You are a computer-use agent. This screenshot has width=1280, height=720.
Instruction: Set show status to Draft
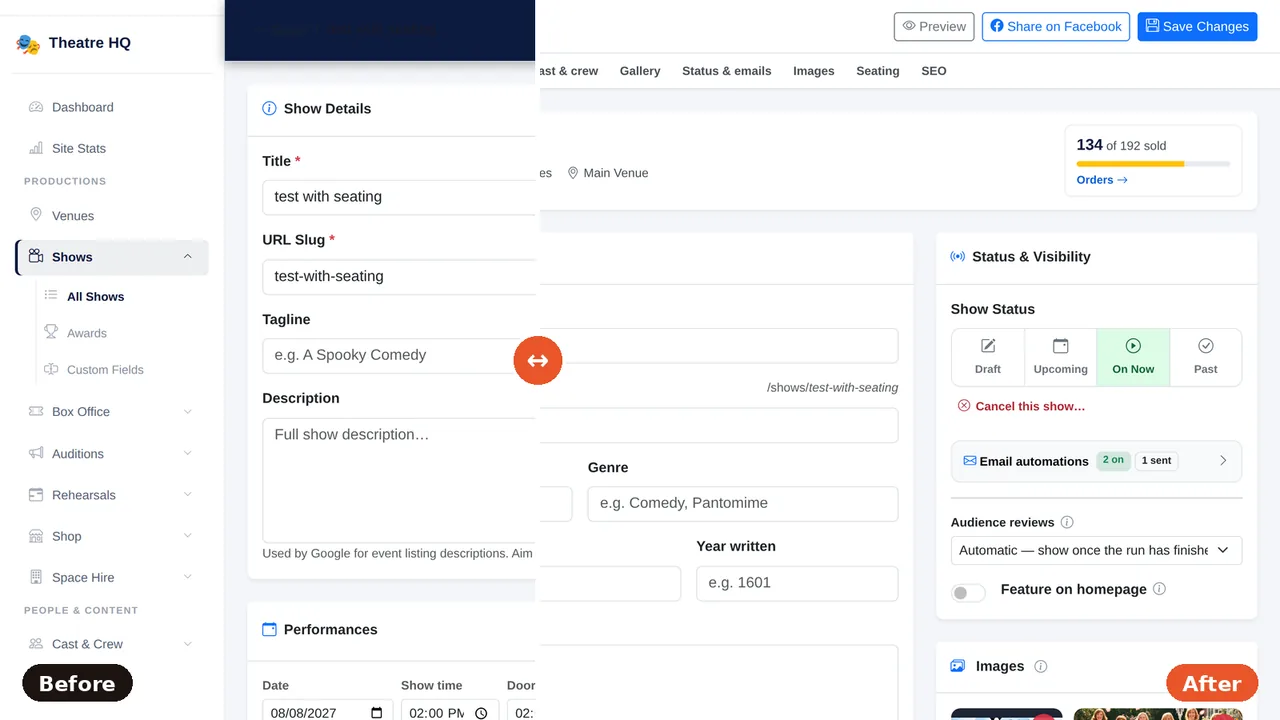pos(988,357)
